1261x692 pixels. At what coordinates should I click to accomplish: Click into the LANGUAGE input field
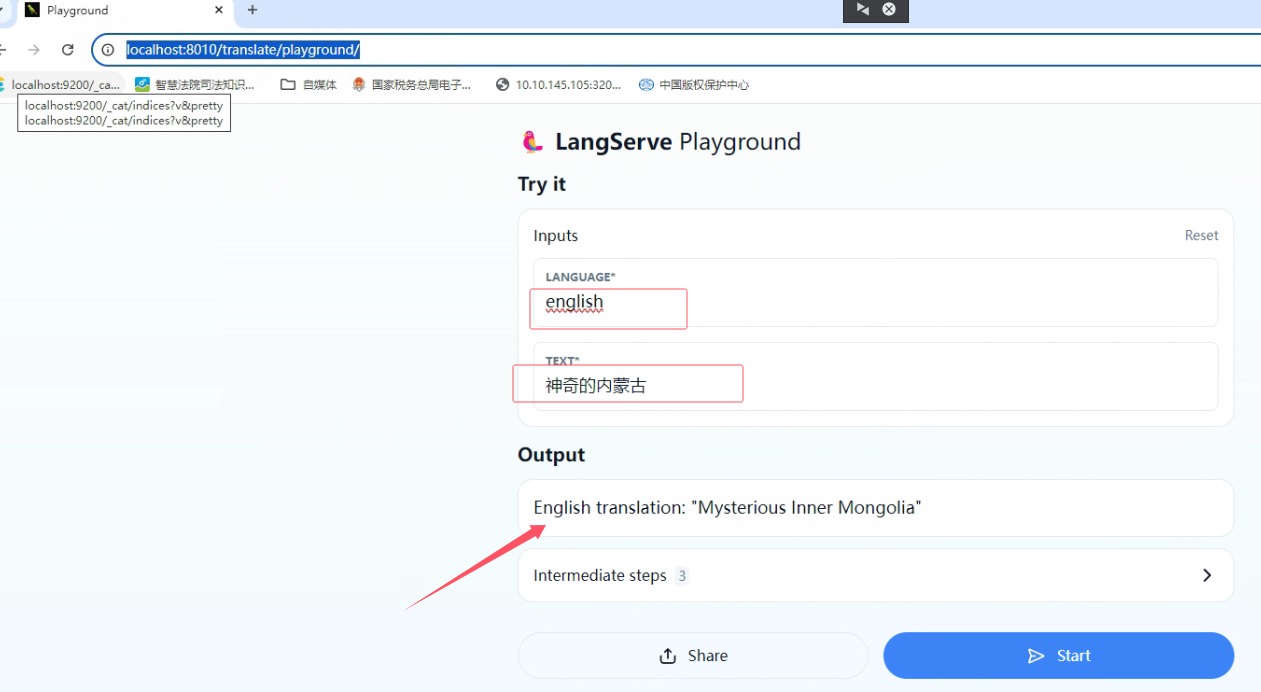875,302
